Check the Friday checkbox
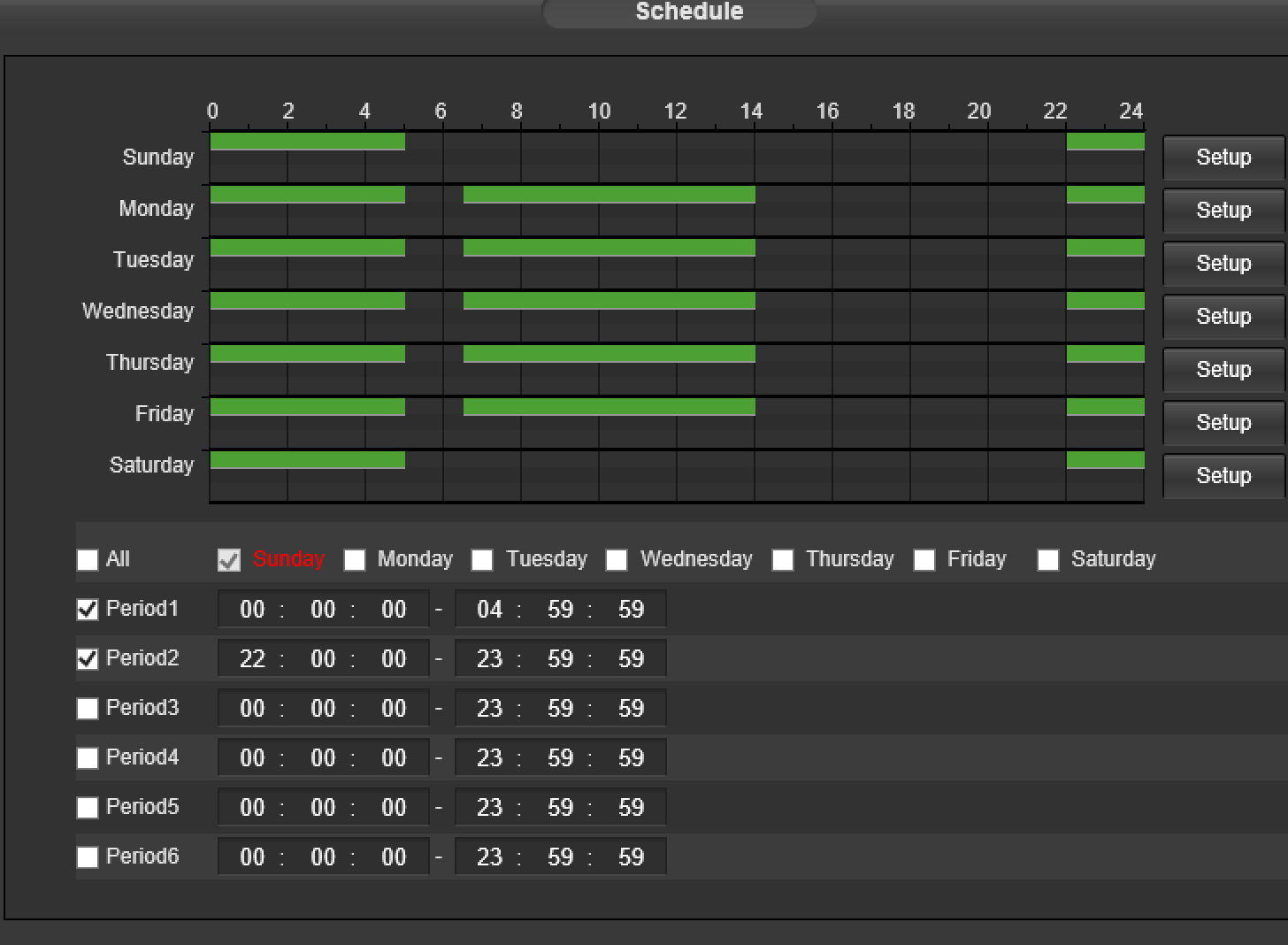Viewport: 1288px width, 945px height. pos(924,560)
